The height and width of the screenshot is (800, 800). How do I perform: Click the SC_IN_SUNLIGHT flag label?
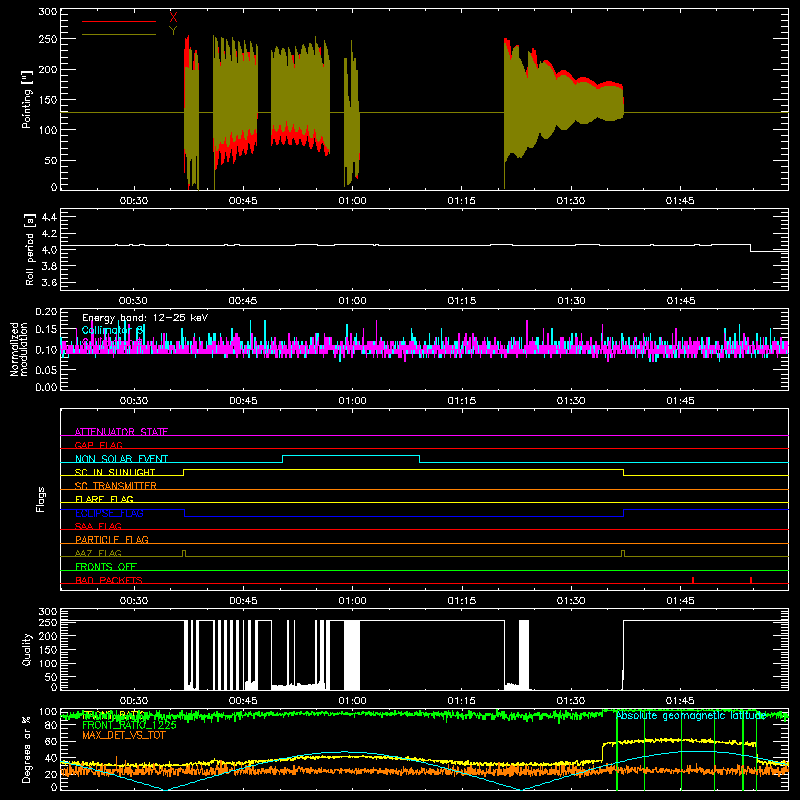[115, 472]
